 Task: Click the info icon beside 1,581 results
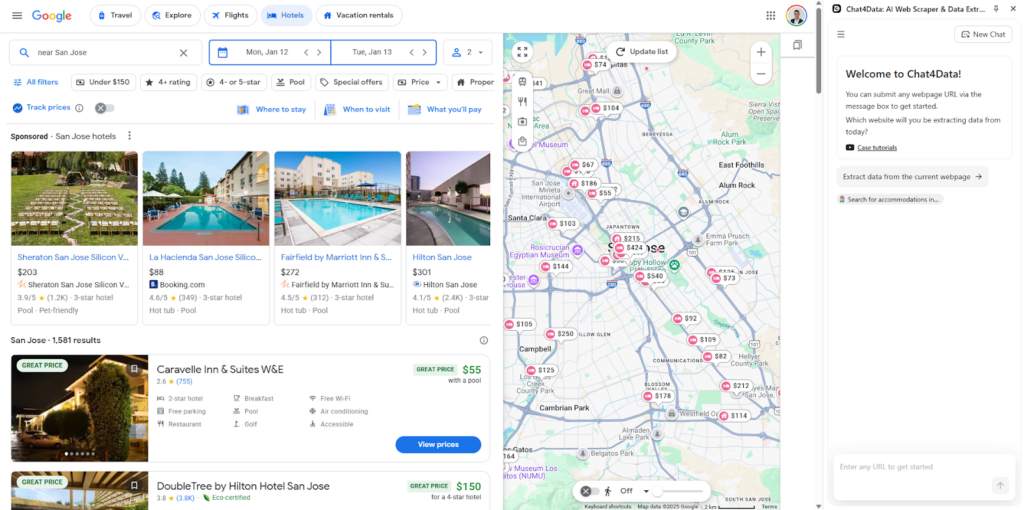(x=484, y=340)
